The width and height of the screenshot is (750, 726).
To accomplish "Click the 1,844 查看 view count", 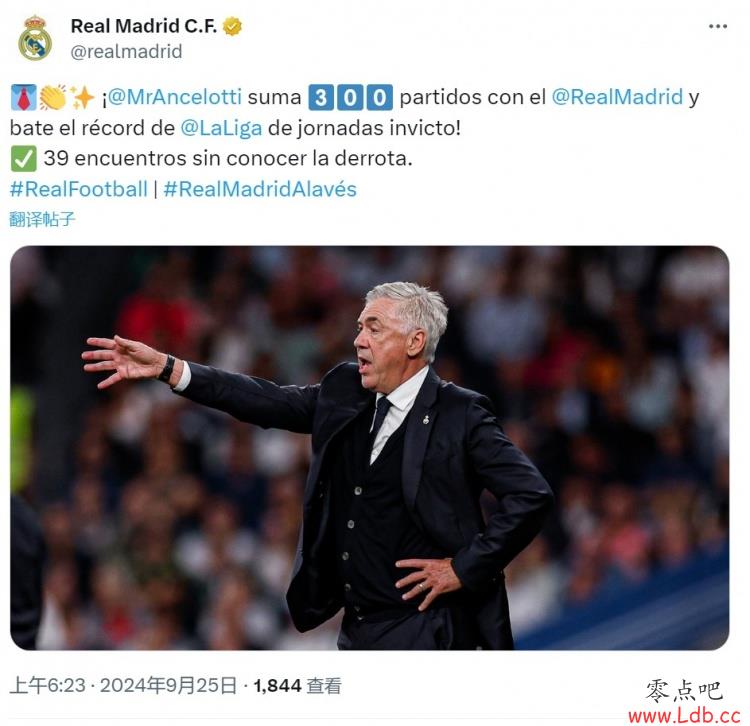I will coord(298,686).
